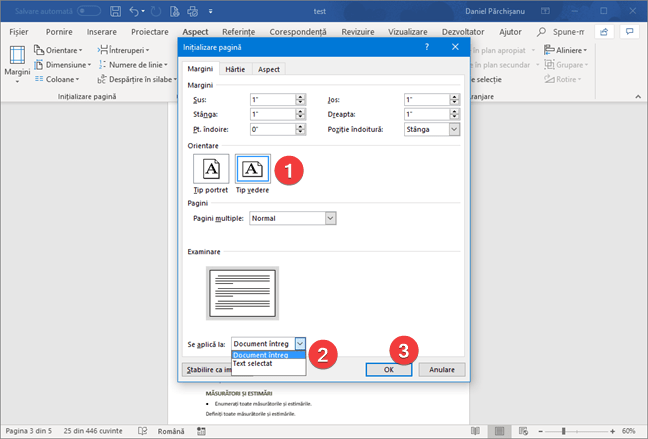Click the Save icon in title bar

click(x=115, y=11)
